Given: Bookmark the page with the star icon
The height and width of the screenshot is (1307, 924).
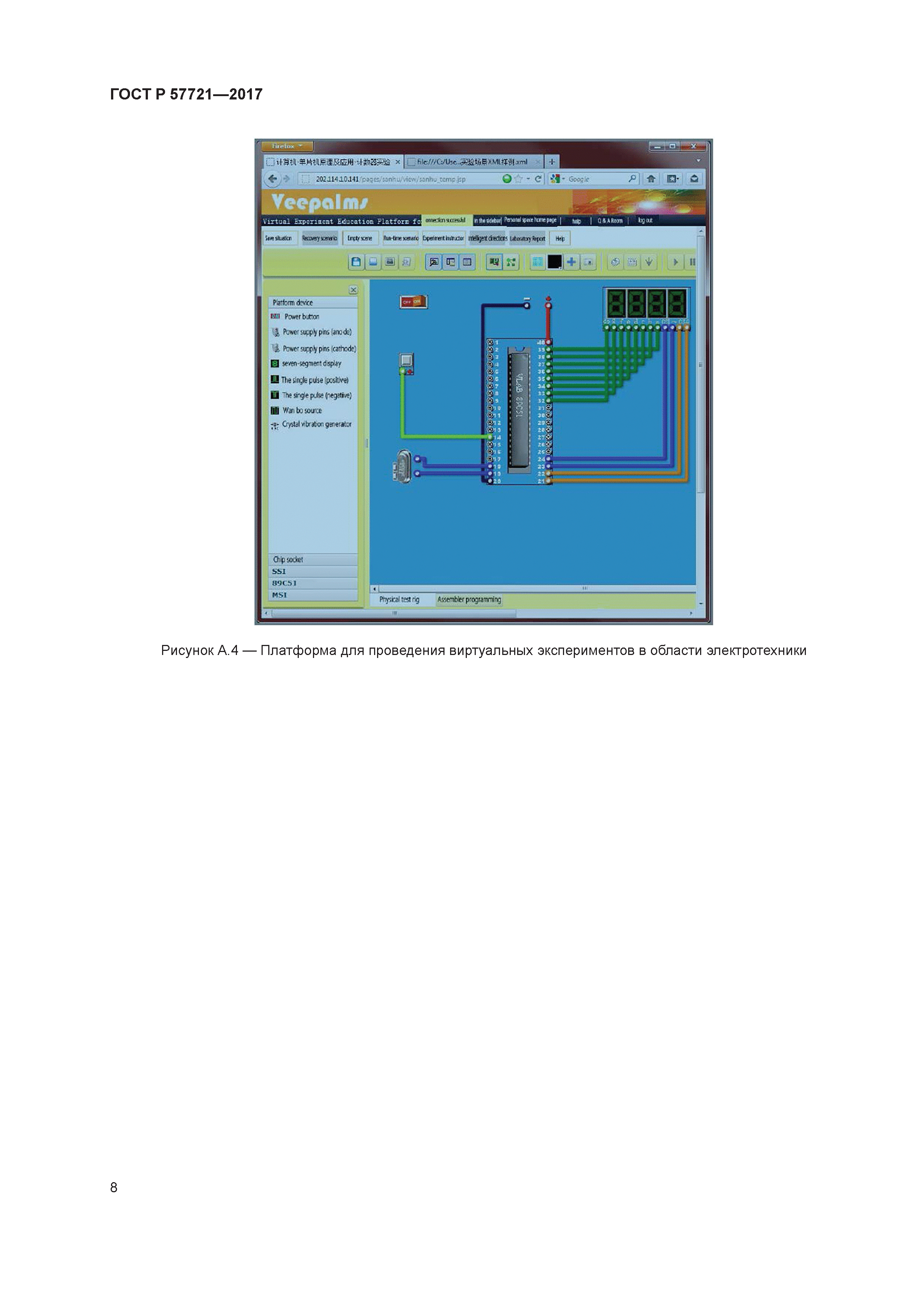Looking at the screenshot, I should click(518, 179).
